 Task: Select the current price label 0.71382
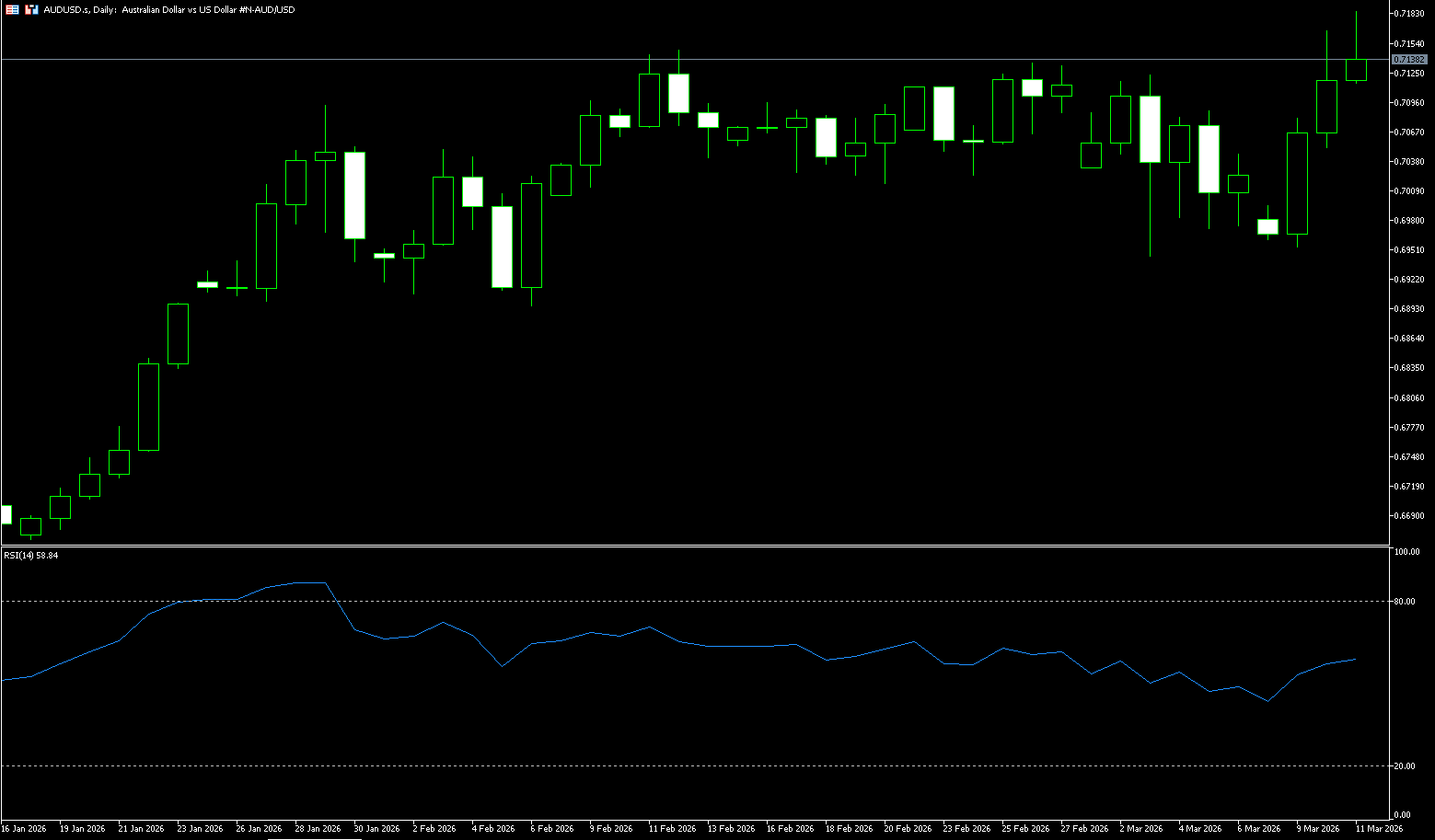click(1408, 59)
